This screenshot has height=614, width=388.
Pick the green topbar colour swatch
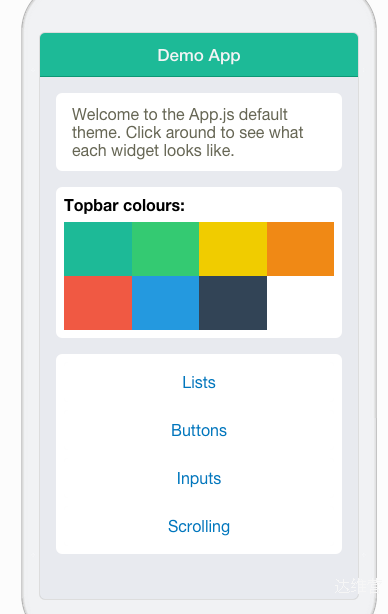point(165,249)
